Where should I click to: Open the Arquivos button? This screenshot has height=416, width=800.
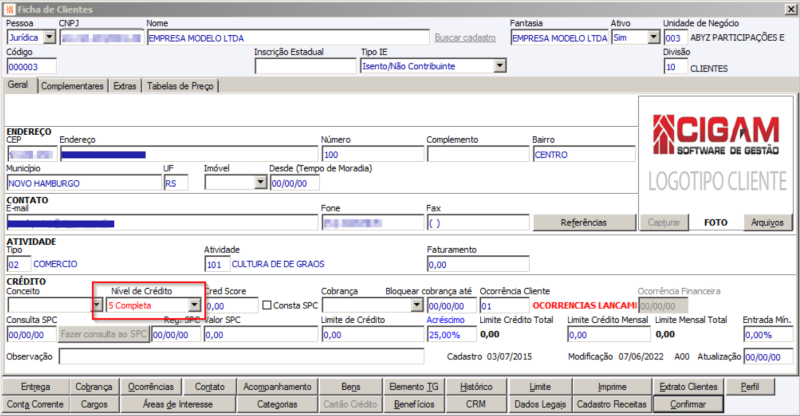click(767, 223)
